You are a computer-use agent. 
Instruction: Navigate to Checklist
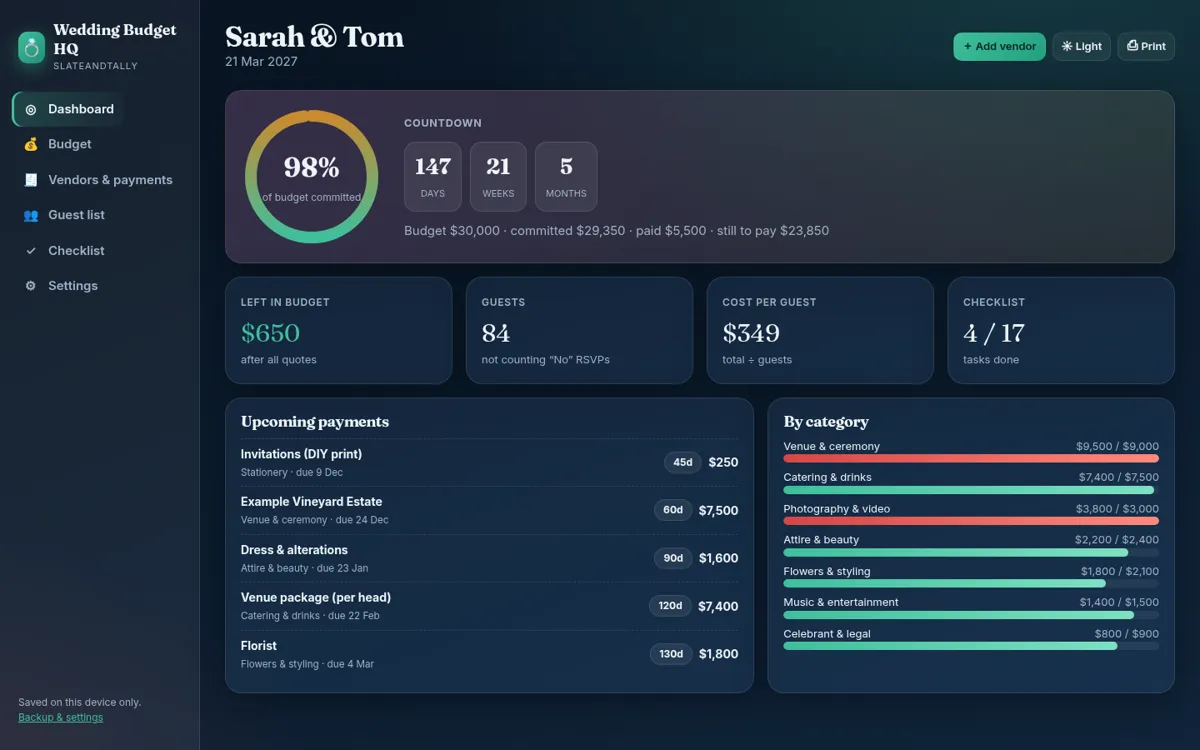tap(65, 251)
